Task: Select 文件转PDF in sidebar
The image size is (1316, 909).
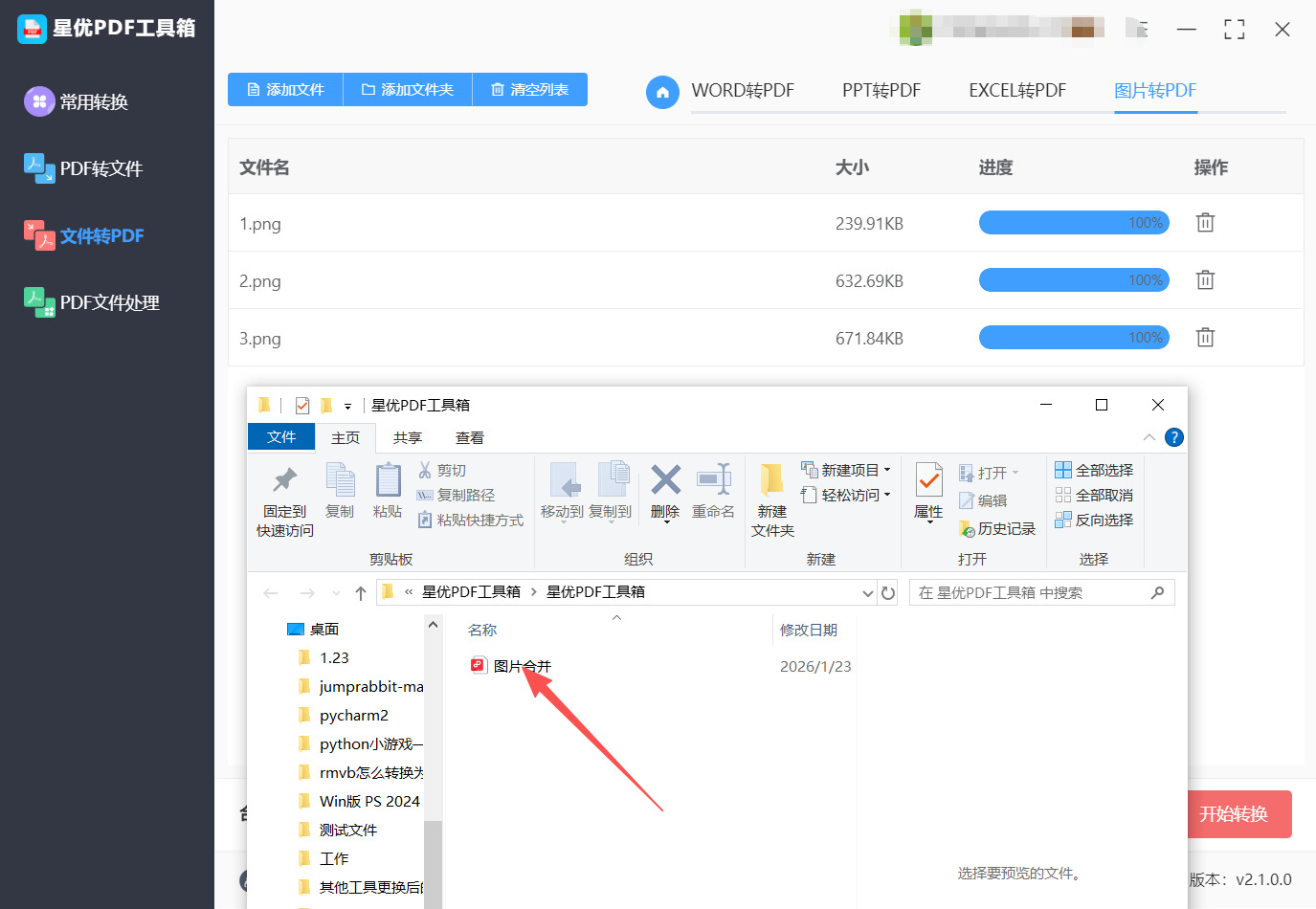Action: (84, 235)
